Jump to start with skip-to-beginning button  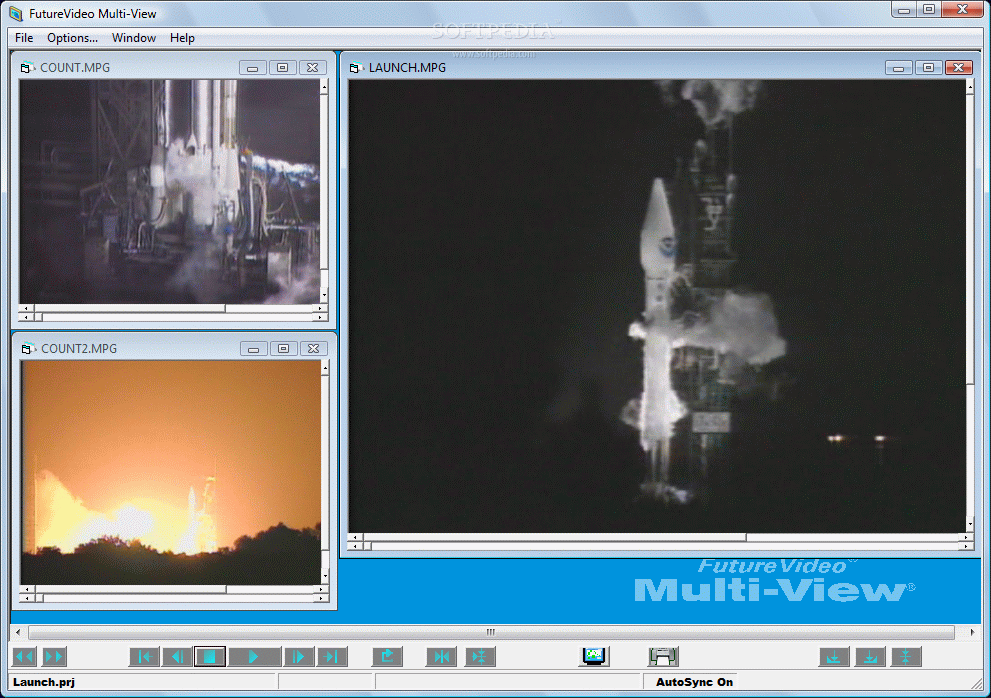coord(144,657)
